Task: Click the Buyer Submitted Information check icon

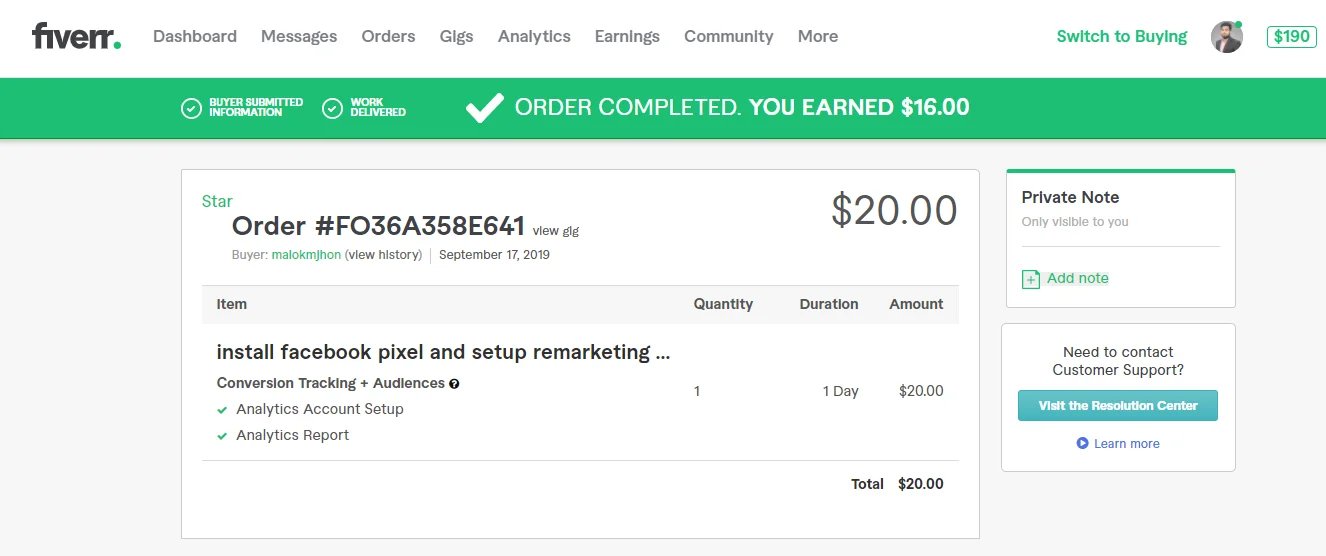Action: [x=191, y=108]
